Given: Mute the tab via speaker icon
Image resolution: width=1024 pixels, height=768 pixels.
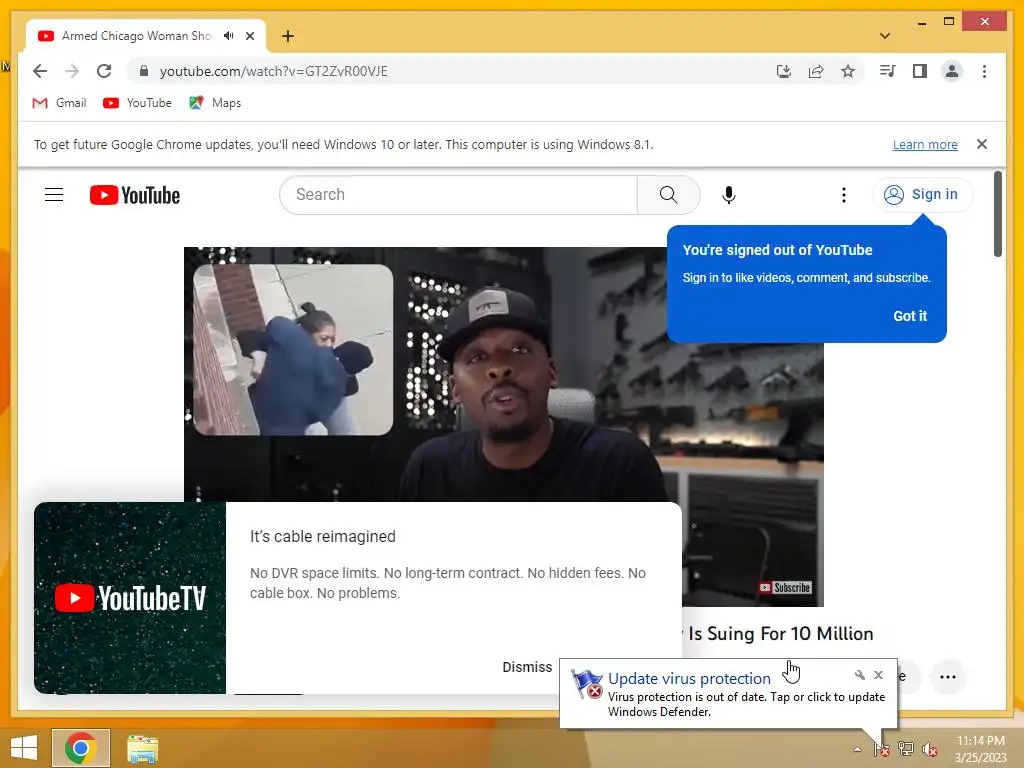Looking at the screenshot, I should tap(229, 36).
